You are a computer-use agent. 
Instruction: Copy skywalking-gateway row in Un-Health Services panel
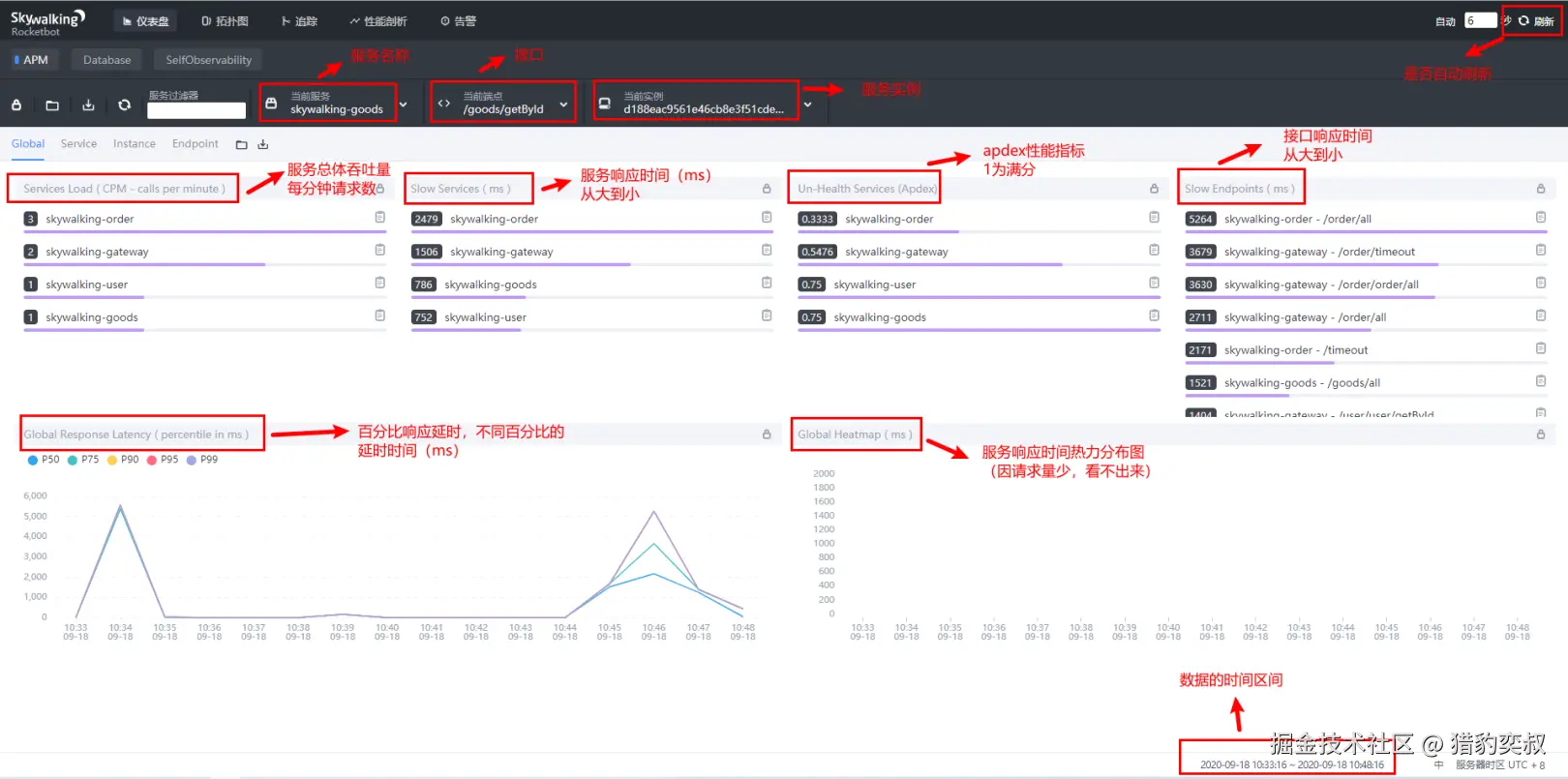[1154, 251]
